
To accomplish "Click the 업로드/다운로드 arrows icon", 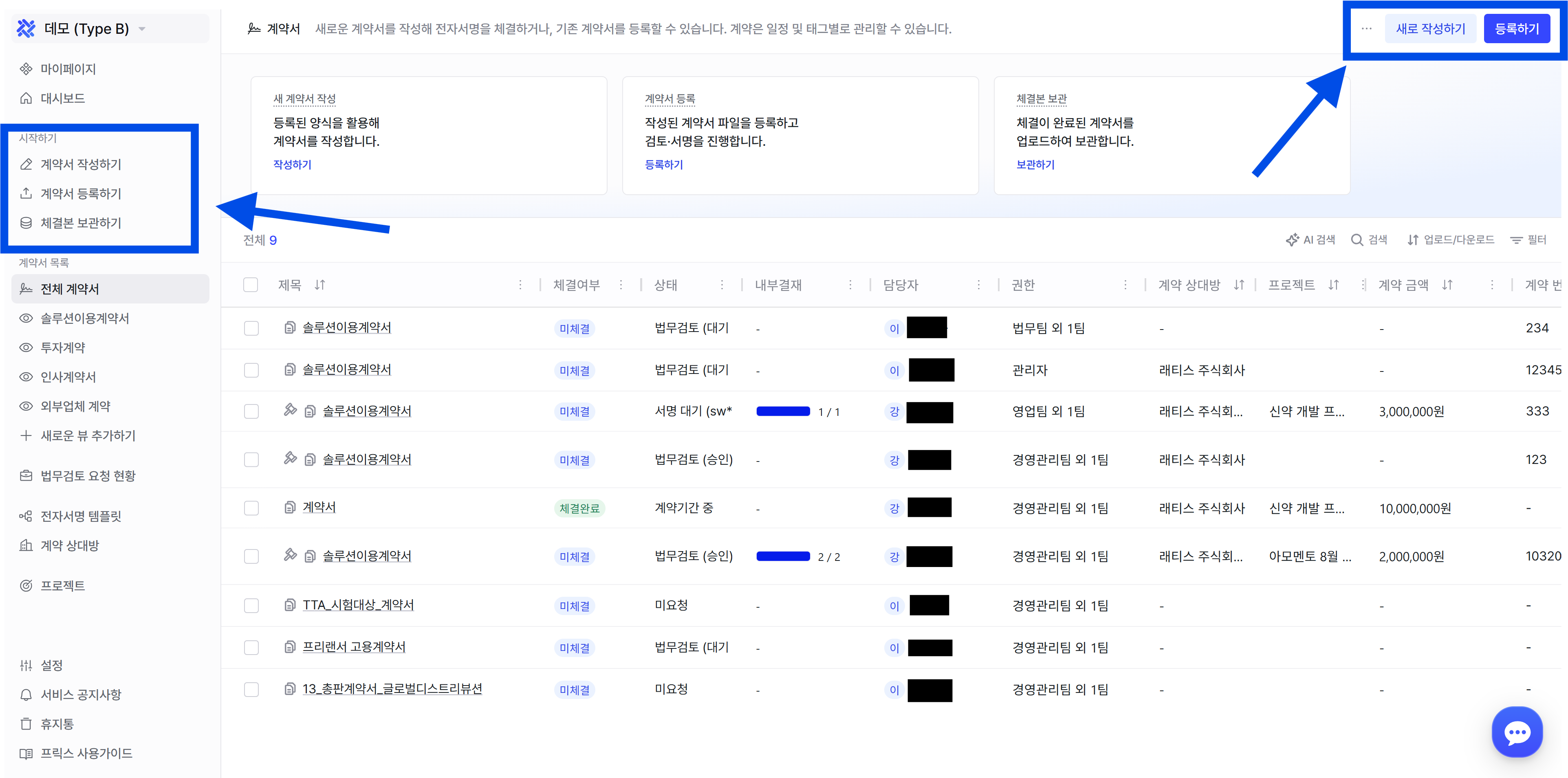I will coord(1413,240).
